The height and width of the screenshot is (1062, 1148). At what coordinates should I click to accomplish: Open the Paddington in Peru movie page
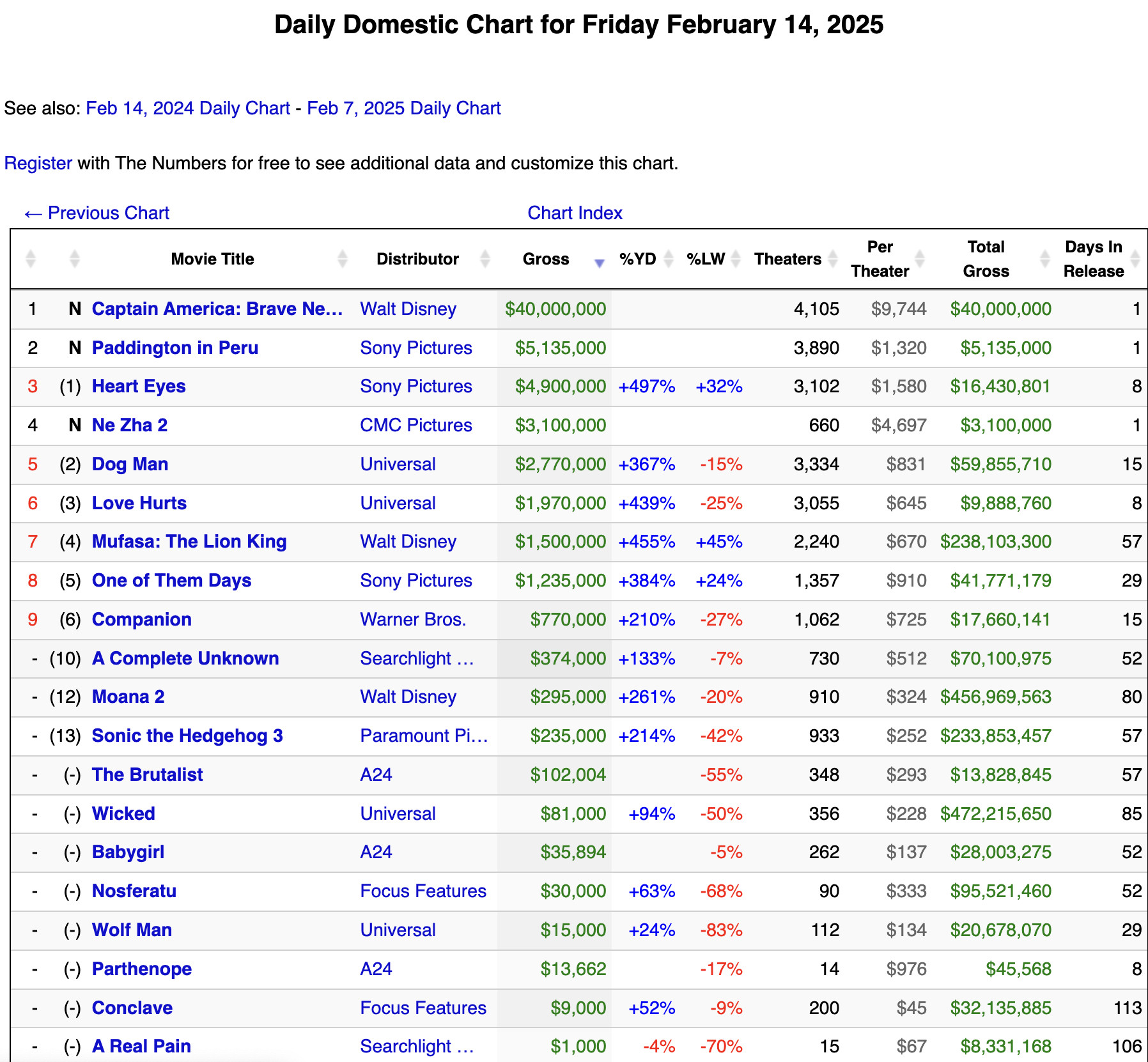click(x=175, y=348)
